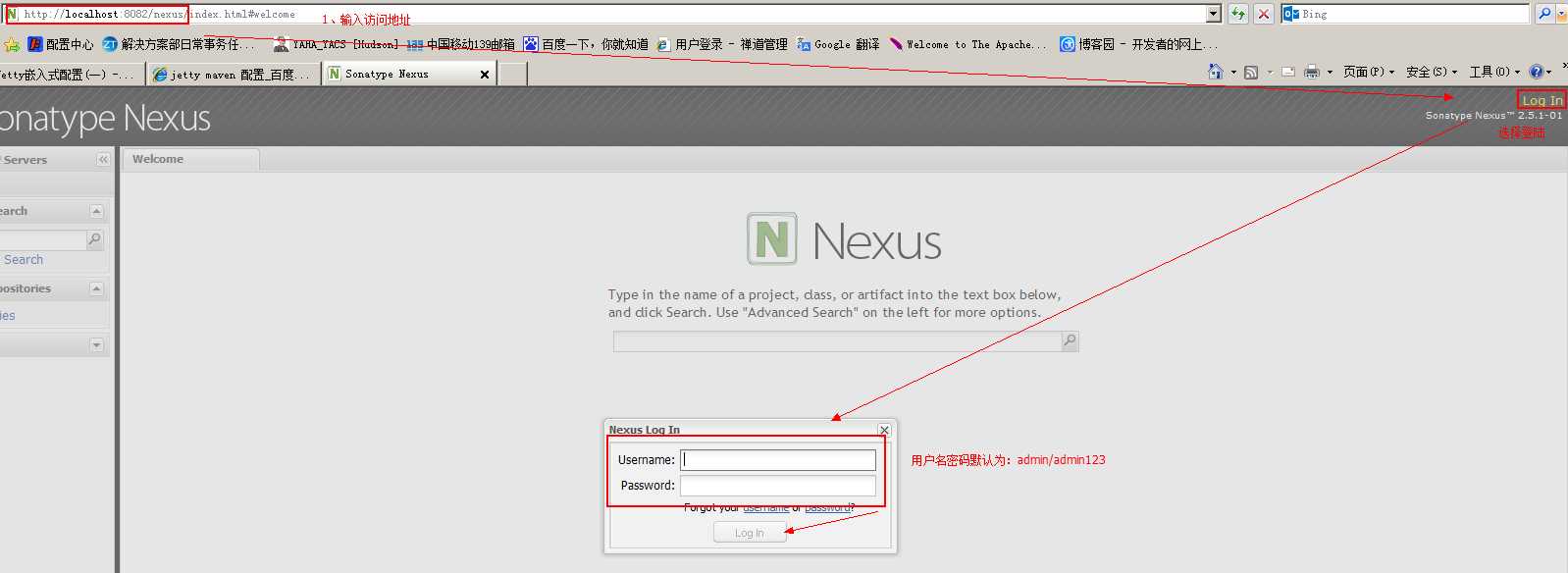Open the 百度一下，你就知道 bookmark

coord(586,44)
